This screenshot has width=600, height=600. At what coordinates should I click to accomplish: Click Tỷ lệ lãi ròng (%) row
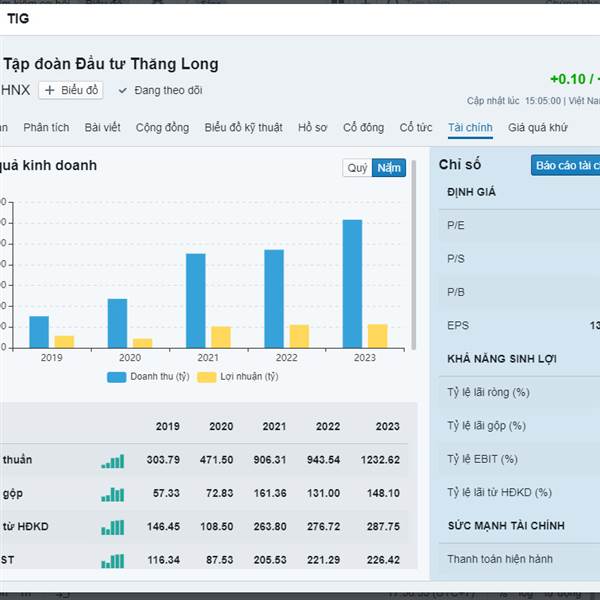(519, 392)
